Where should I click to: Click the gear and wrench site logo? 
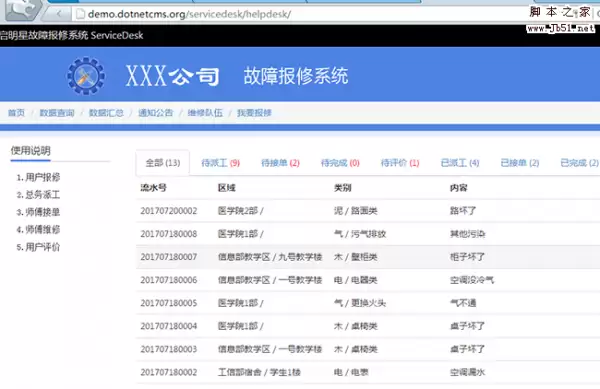click(x=86, y=76)
